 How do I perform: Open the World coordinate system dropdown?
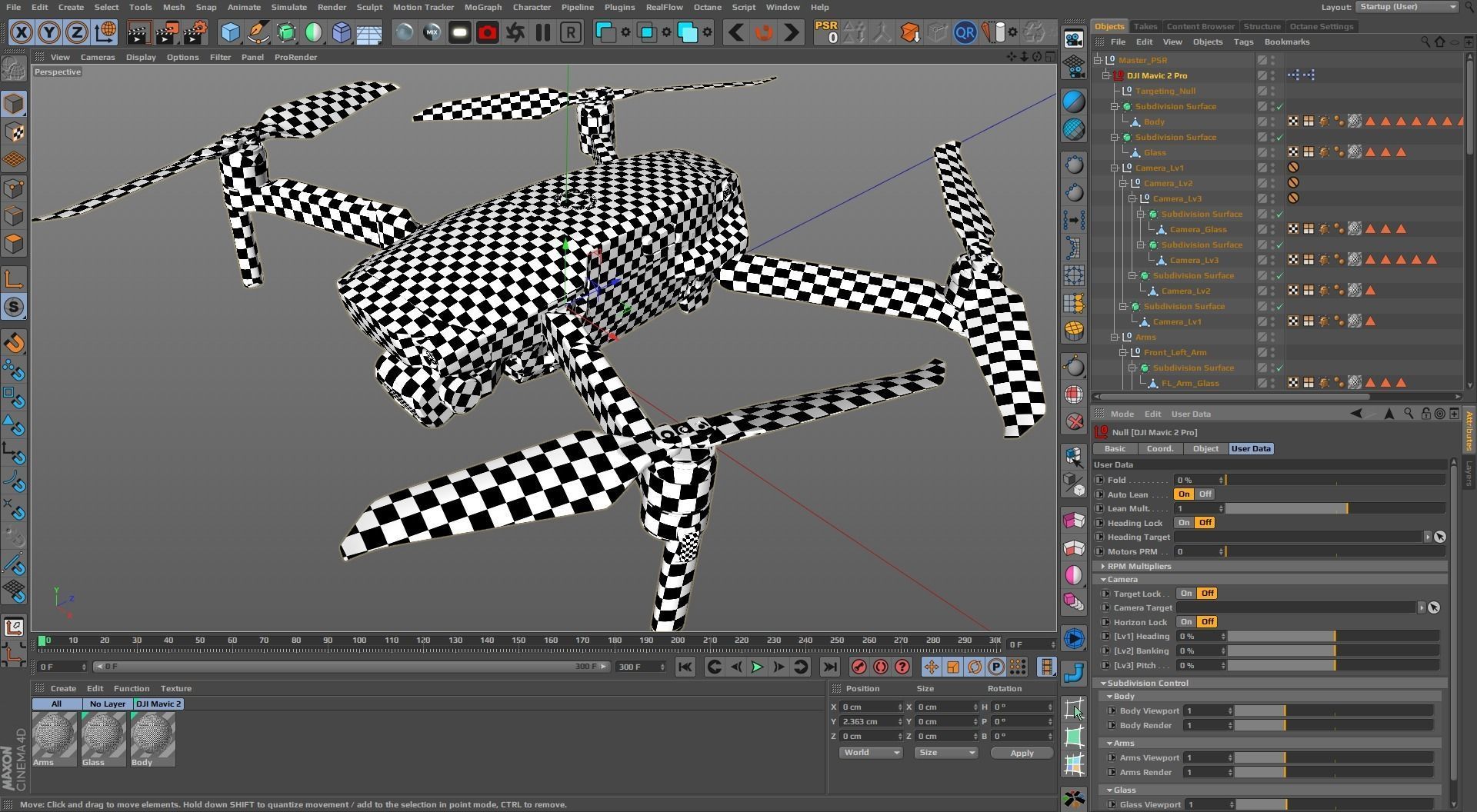point(871,753)
